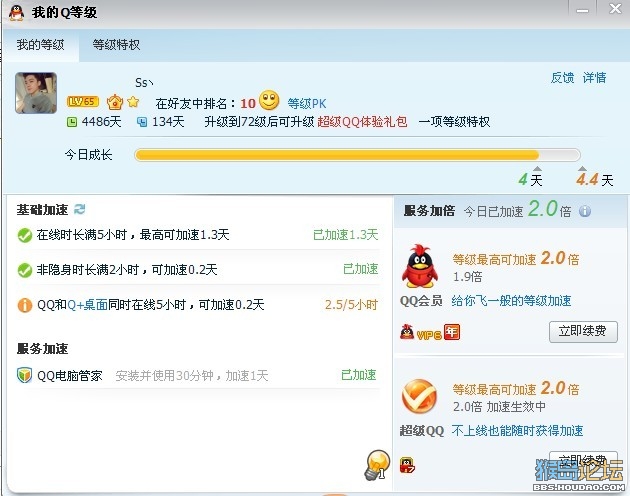Viewport: 630px width, 496px height.
Task: Click the 今日成长 progress bar
Action: [357, 155]
